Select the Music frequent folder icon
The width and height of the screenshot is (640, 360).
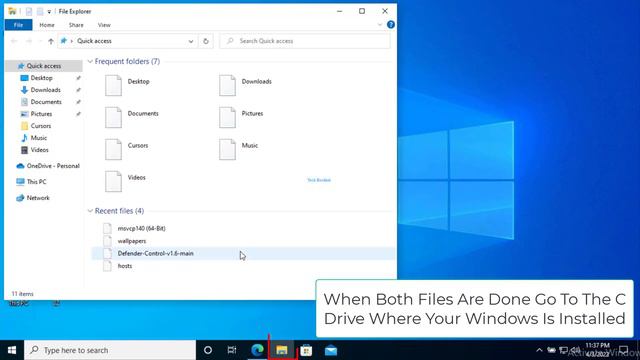(x=227, y=149)
